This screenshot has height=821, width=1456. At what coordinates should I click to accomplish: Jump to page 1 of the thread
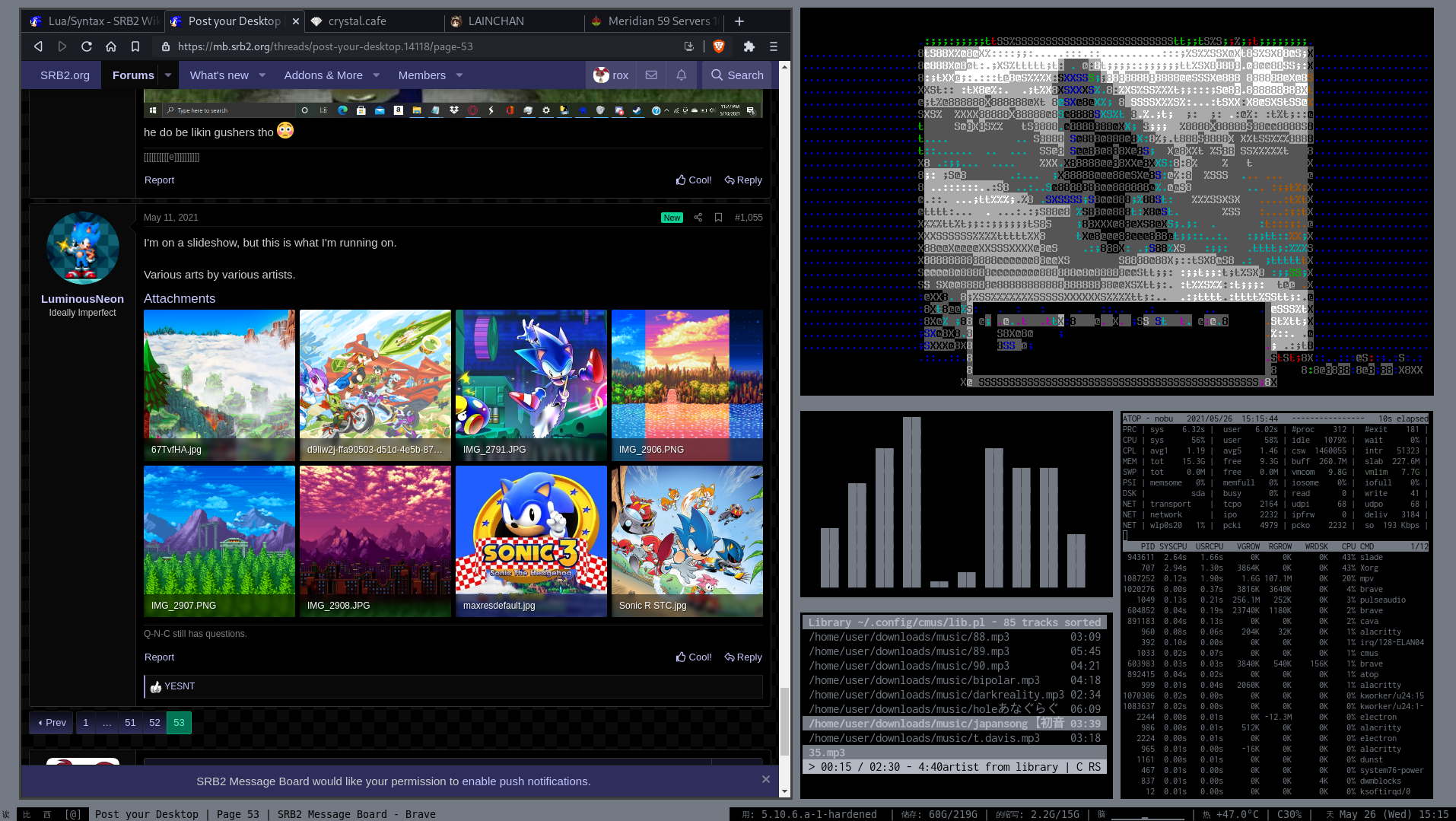85,723
